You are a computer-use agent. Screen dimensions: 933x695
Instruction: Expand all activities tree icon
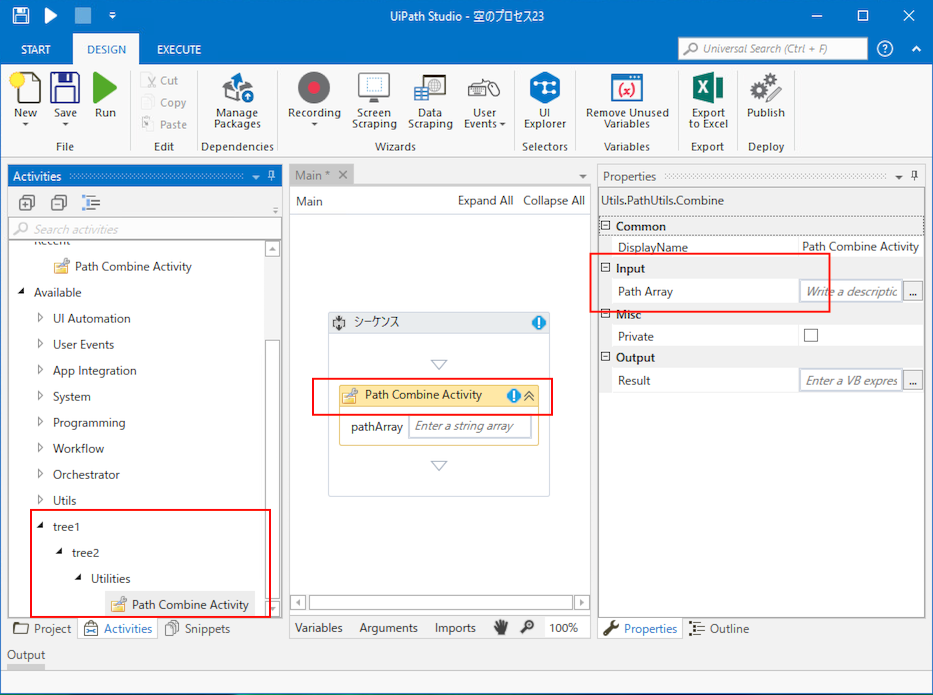27,203
